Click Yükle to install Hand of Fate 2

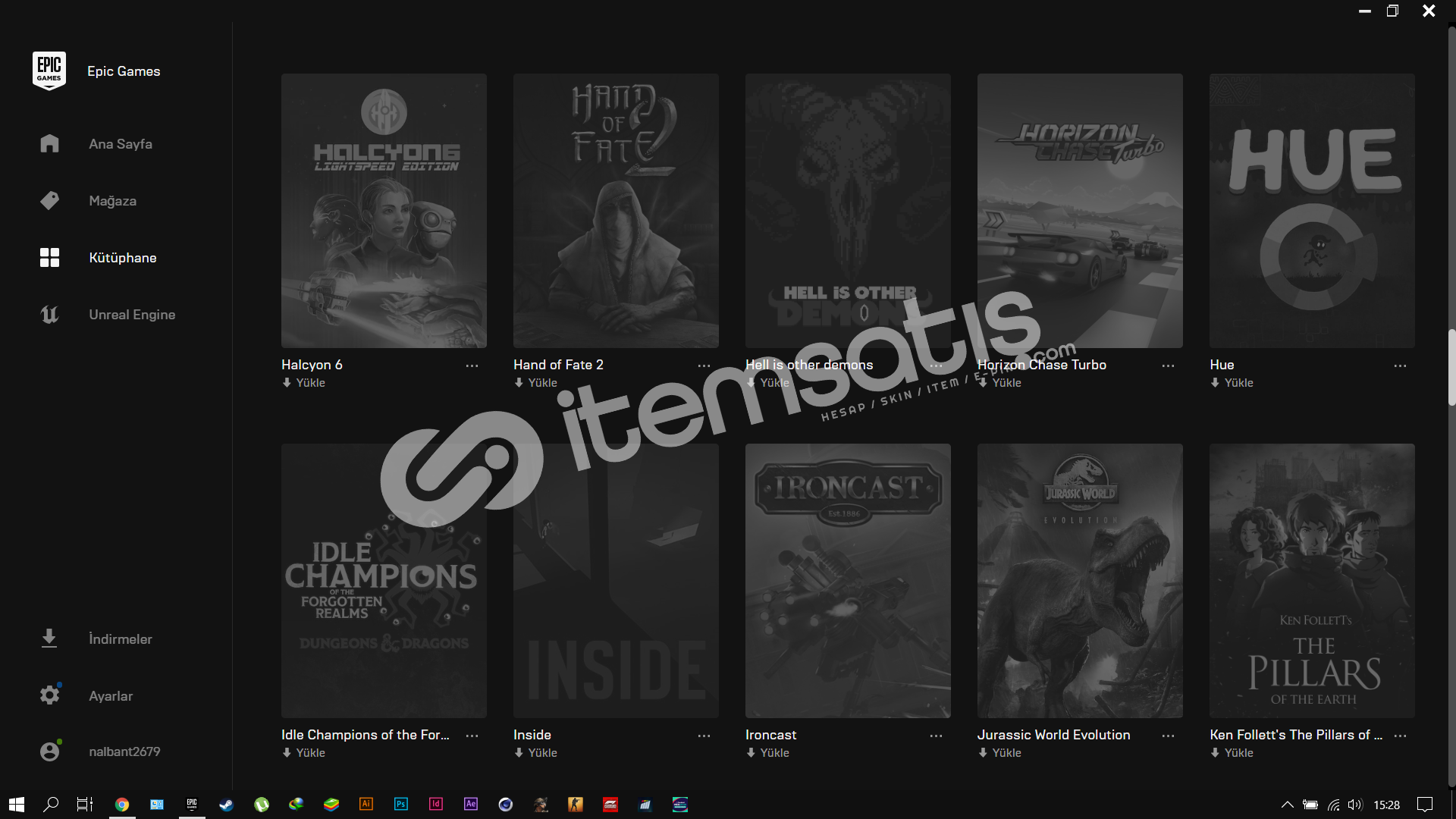[x=535, y=383]
